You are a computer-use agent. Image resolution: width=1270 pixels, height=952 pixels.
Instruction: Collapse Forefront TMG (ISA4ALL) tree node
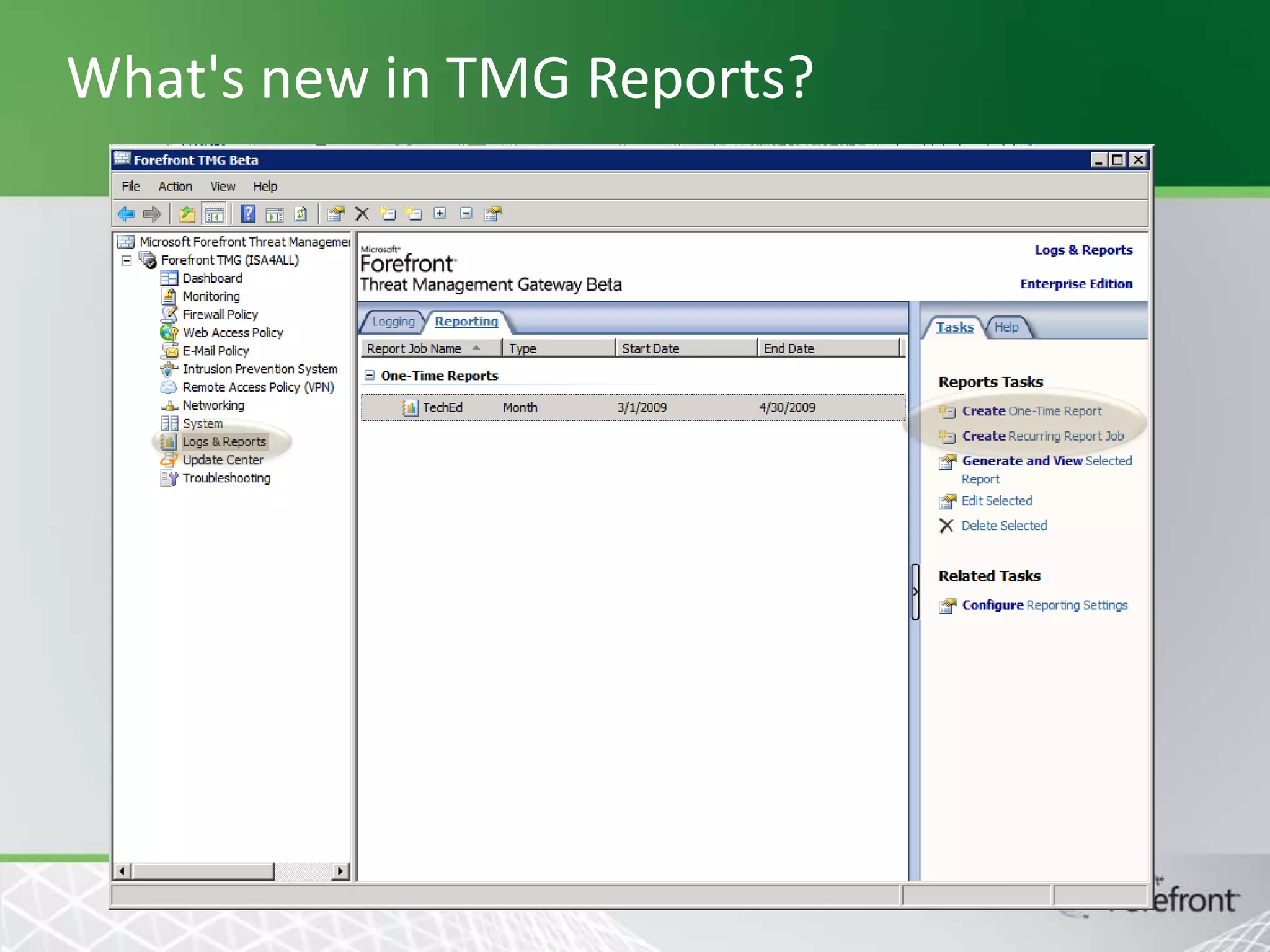click(127, 260)
